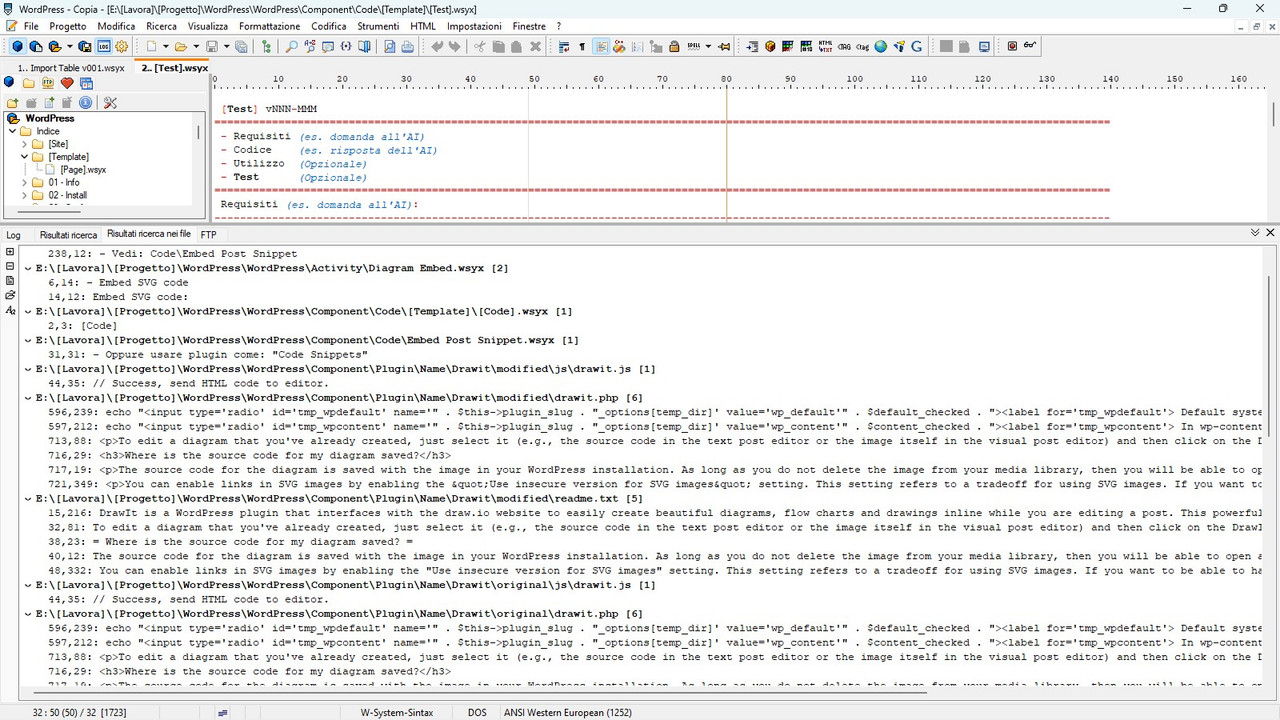
Task: Open the Progetto menu
Action: pos(68,26)
